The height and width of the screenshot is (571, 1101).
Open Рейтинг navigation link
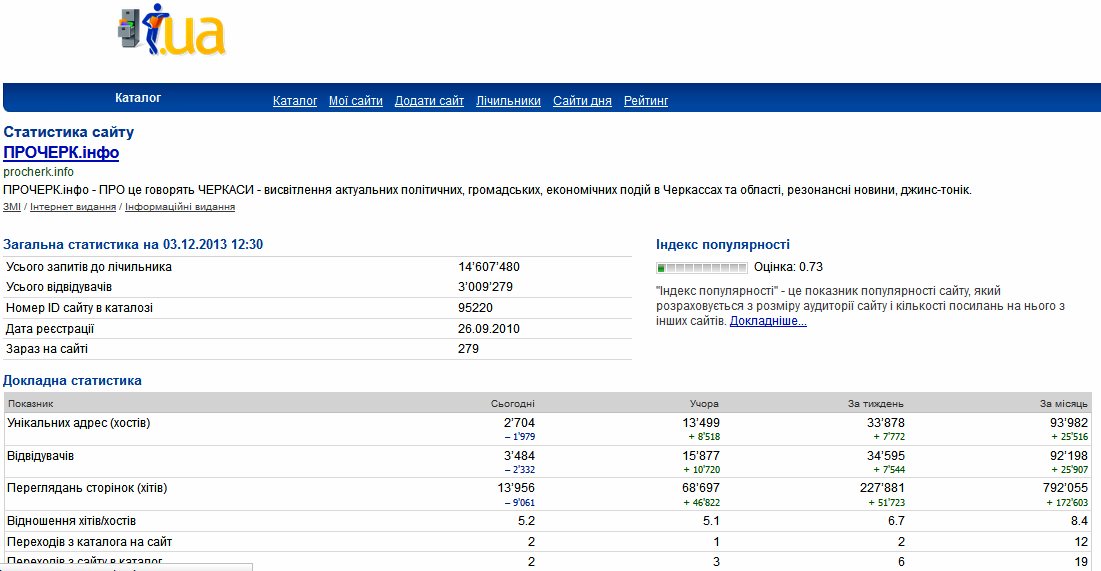pos(646,101)
